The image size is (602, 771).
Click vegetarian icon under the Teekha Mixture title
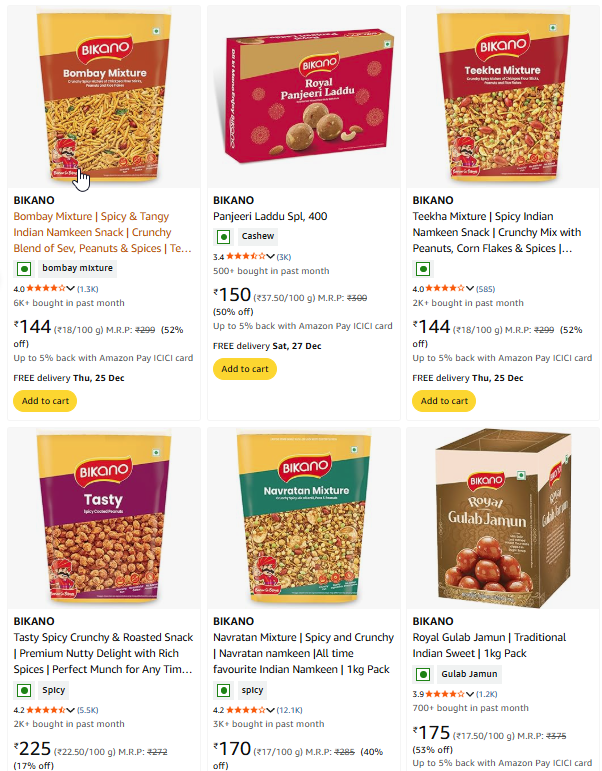point(422,269)
